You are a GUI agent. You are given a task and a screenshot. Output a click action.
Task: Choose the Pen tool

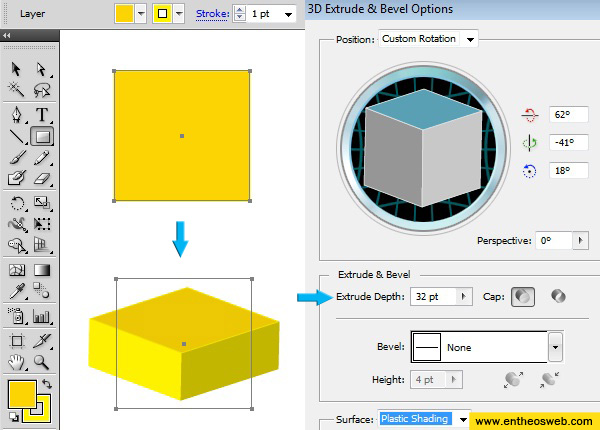[17, 114]
